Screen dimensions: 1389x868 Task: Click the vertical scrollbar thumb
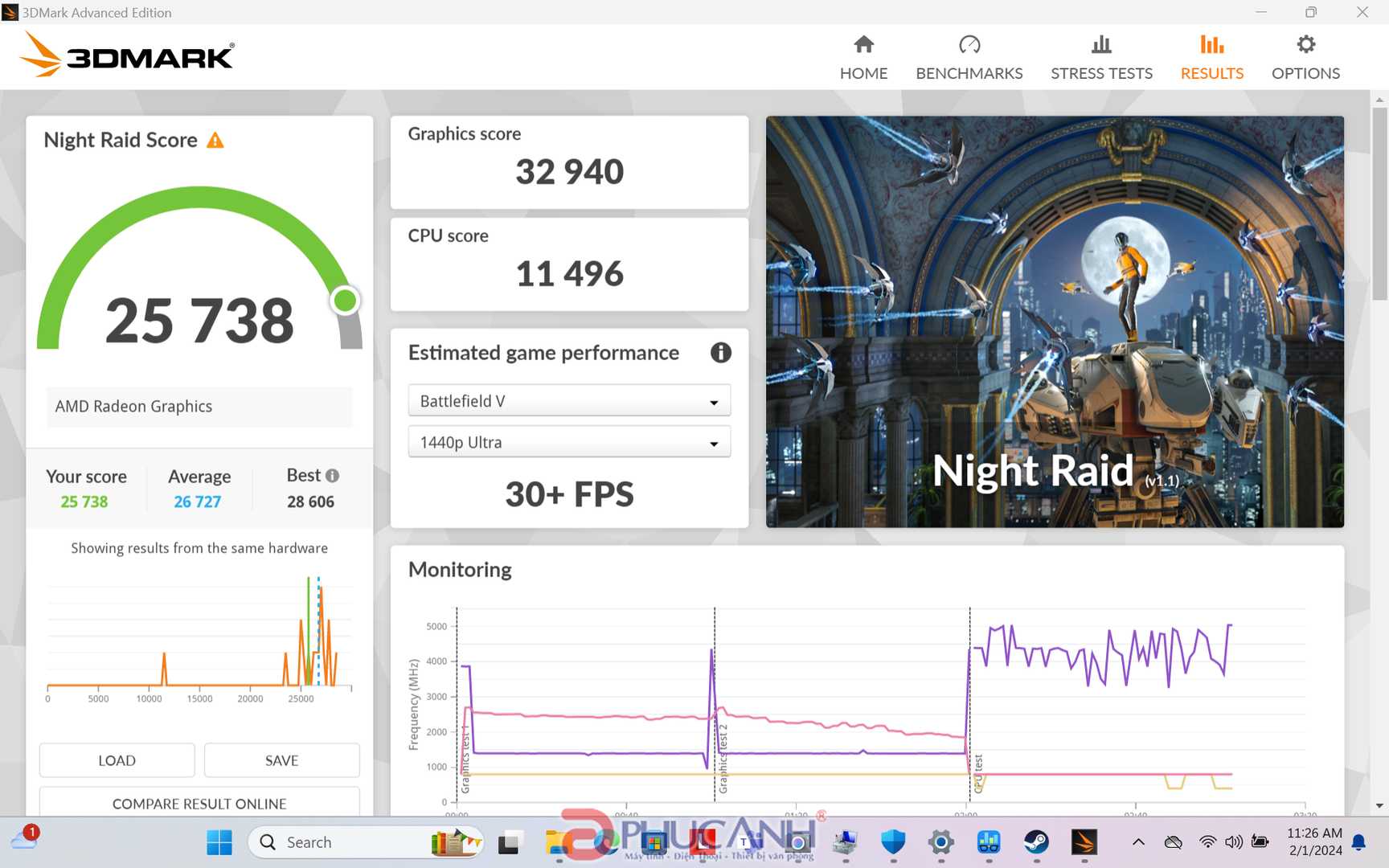point(1379,203)
